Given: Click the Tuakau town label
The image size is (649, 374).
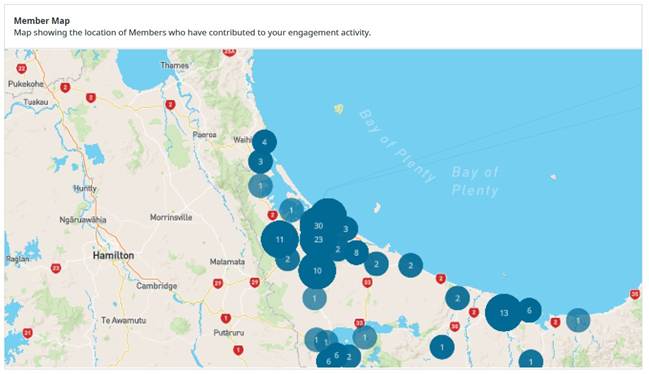Looking at the screenshot, I should tap(36, 102).
